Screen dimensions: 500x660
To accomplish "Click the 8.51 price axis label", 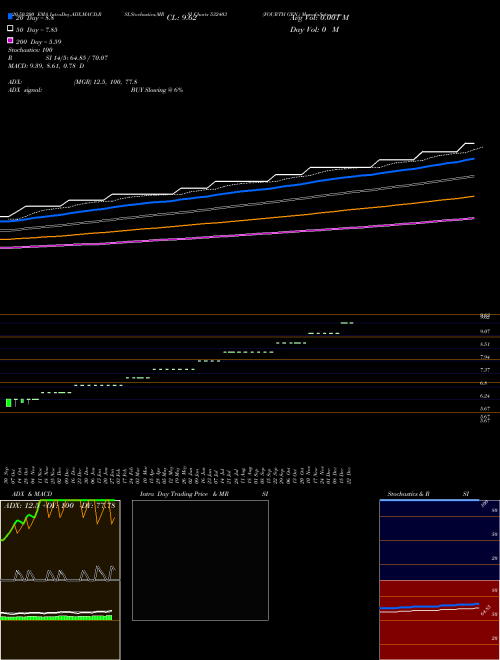I will click(484, 344).
